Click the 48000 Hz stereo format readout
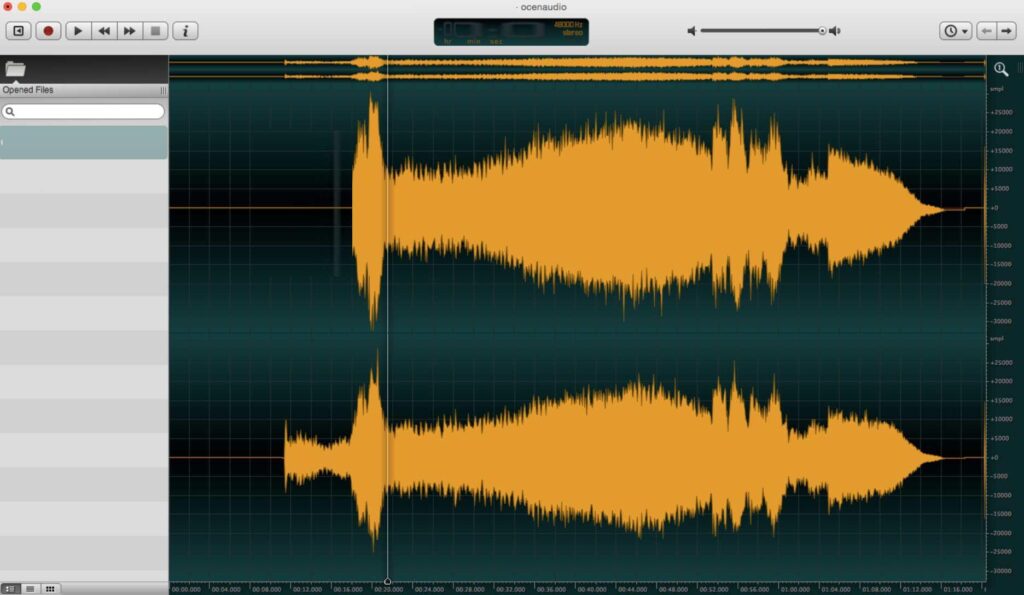 pyautogui.click(x=568, y=29)
